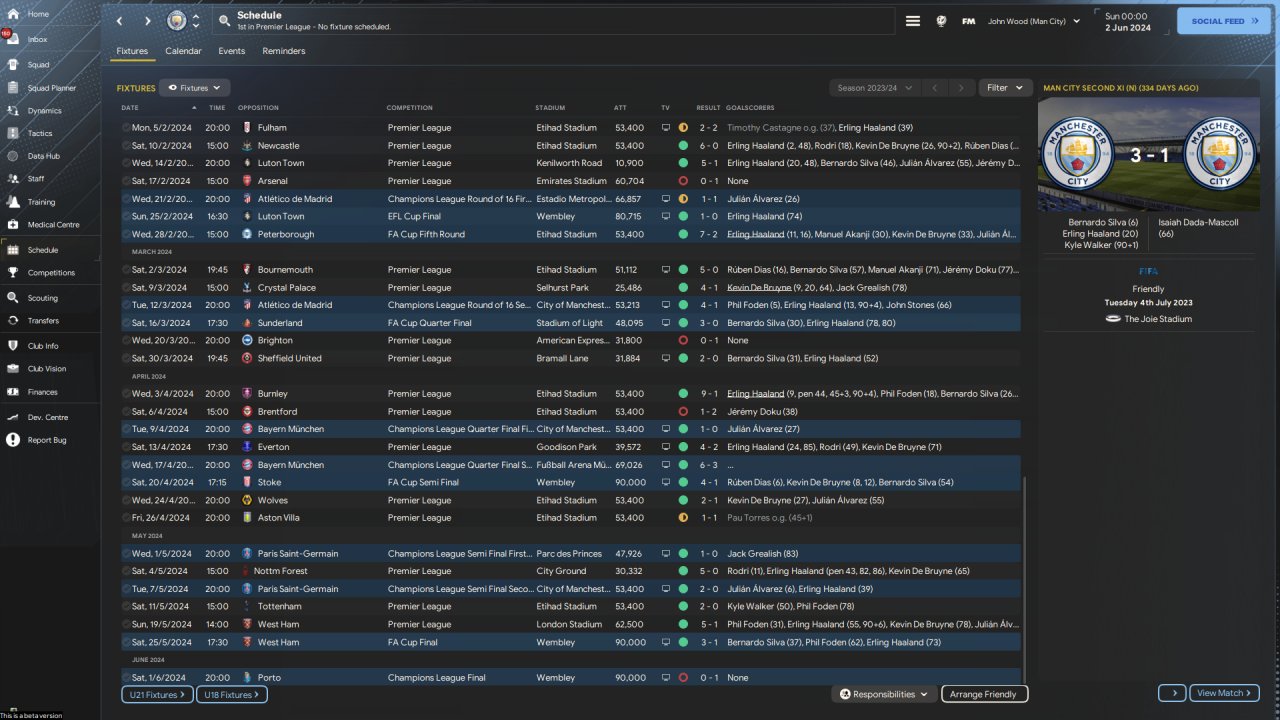The height and width of the screenshot is (720, 1280).
Task: Open the Inbox envelope icon
Action: pos(13,39)
